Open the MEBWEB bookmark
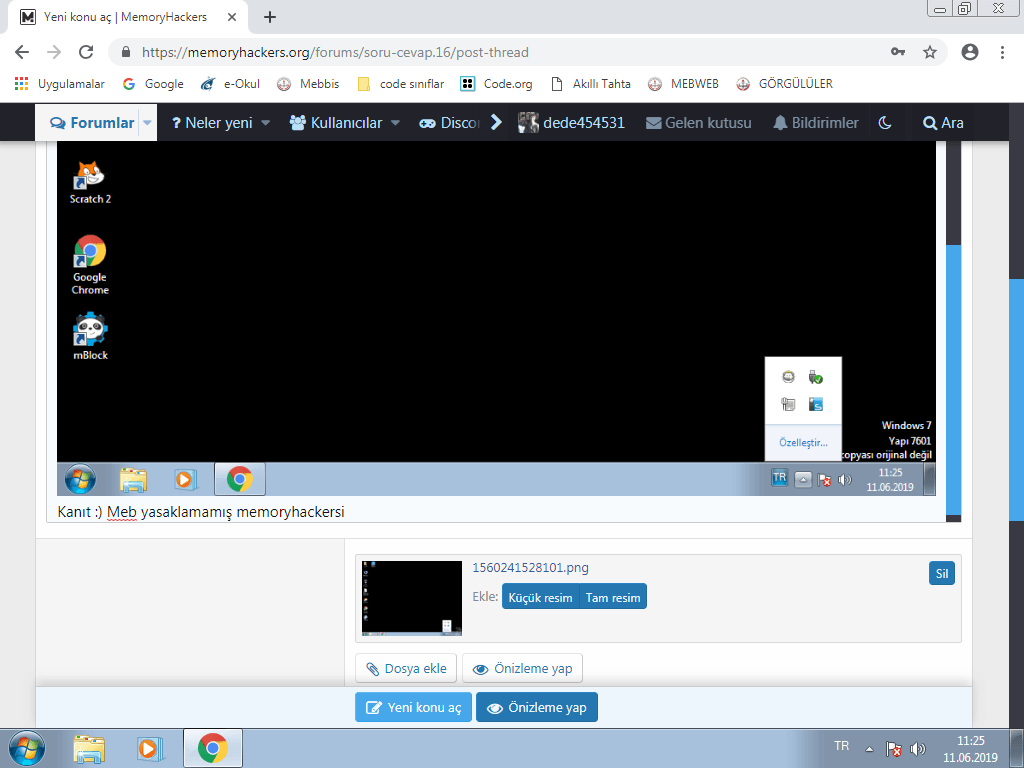The width and height of the screenshot is (1024, 768). coord(683,84)
